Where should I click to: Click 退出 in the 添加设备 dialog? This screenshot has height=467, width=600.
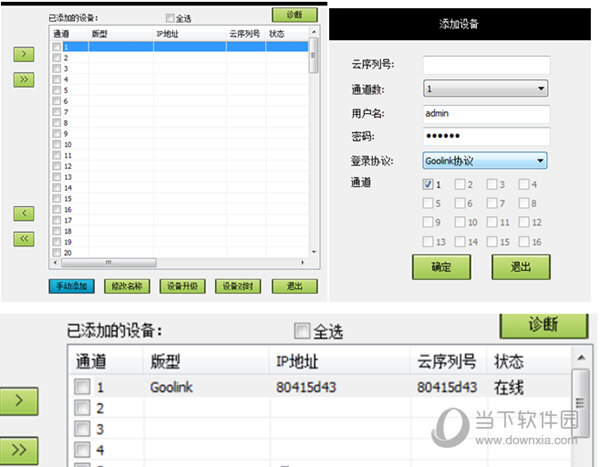tap(521, 267)
